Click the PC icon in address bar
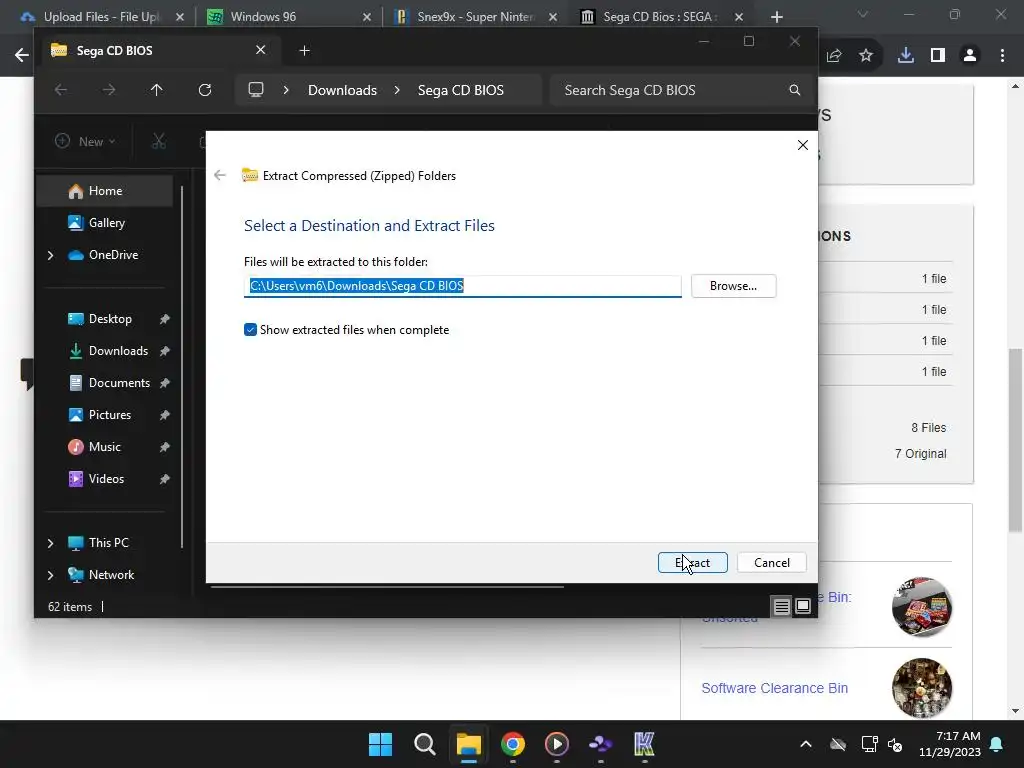The image size is (1024, 768). tap(256, 90)
